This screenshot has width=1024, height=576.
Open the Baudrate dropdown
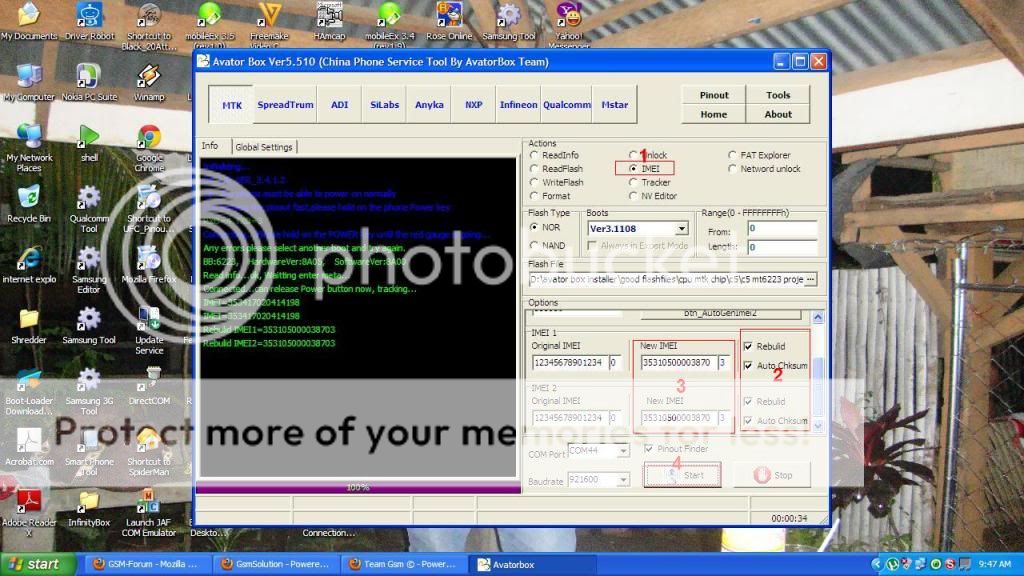pyautogui.click(x=623, y=482)
